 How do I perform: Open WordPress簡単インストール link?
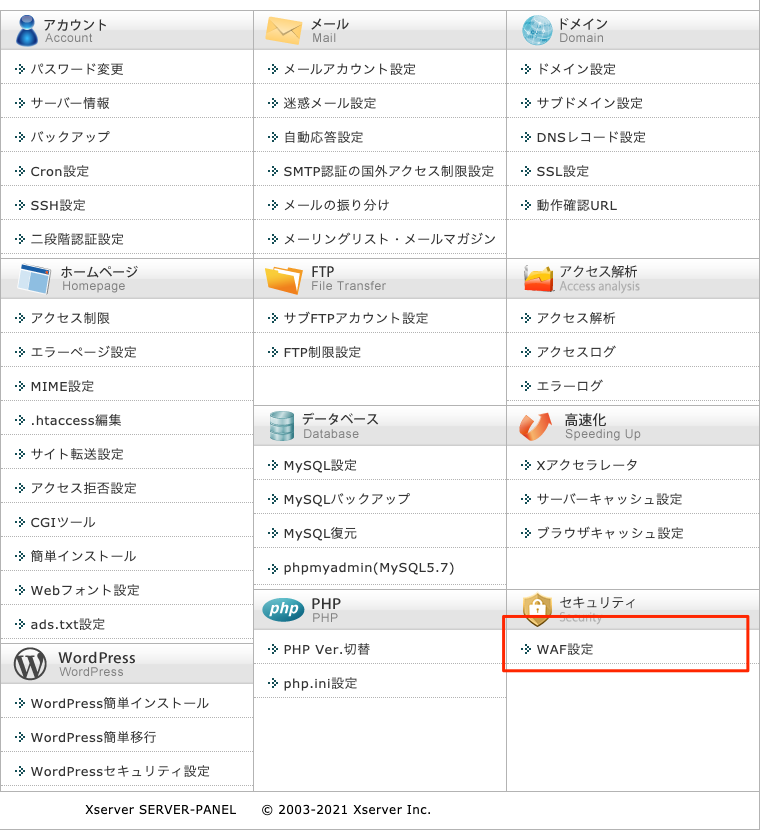pyautogui.click(x=120, y=703)
